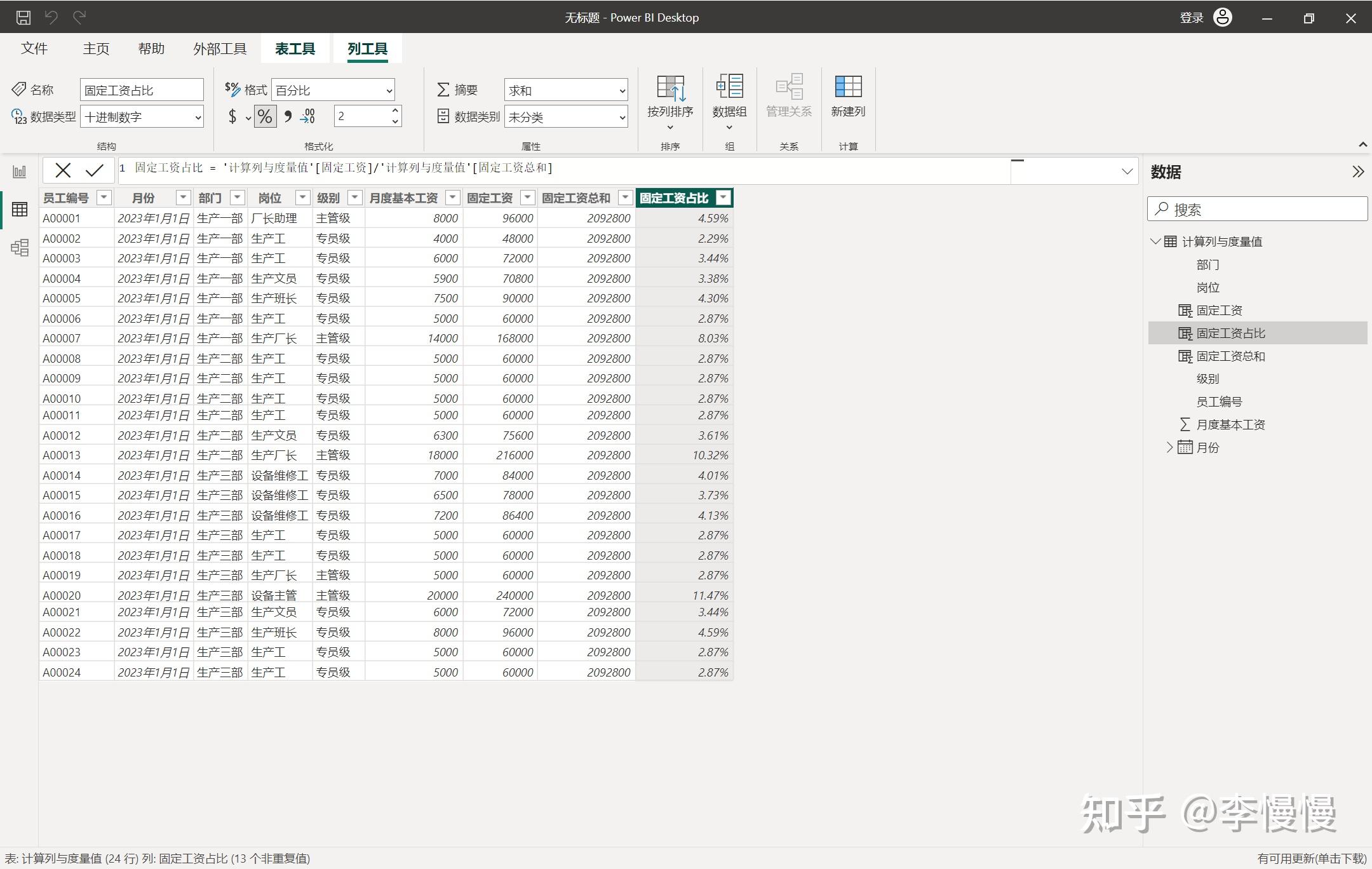This screenshot has height=869, width=1372.
Task: Commit formula with the checkmark icon
Action: pos(94,170)
